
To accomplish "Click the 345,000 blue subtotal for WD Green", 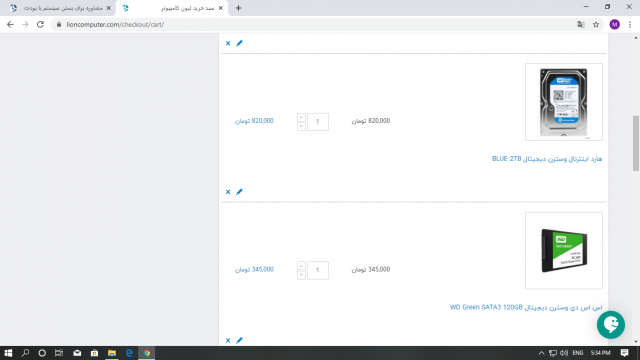I will tap(254, 270).
